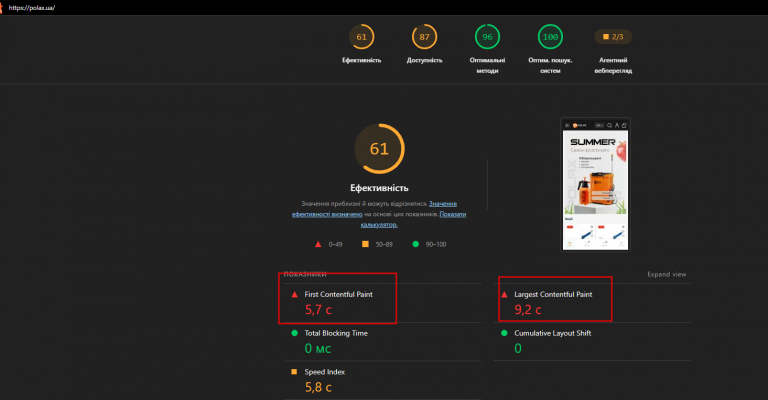Click the https://polax.ua/ URL text
This screenshot has height=400, width=768.
point(32,8)
